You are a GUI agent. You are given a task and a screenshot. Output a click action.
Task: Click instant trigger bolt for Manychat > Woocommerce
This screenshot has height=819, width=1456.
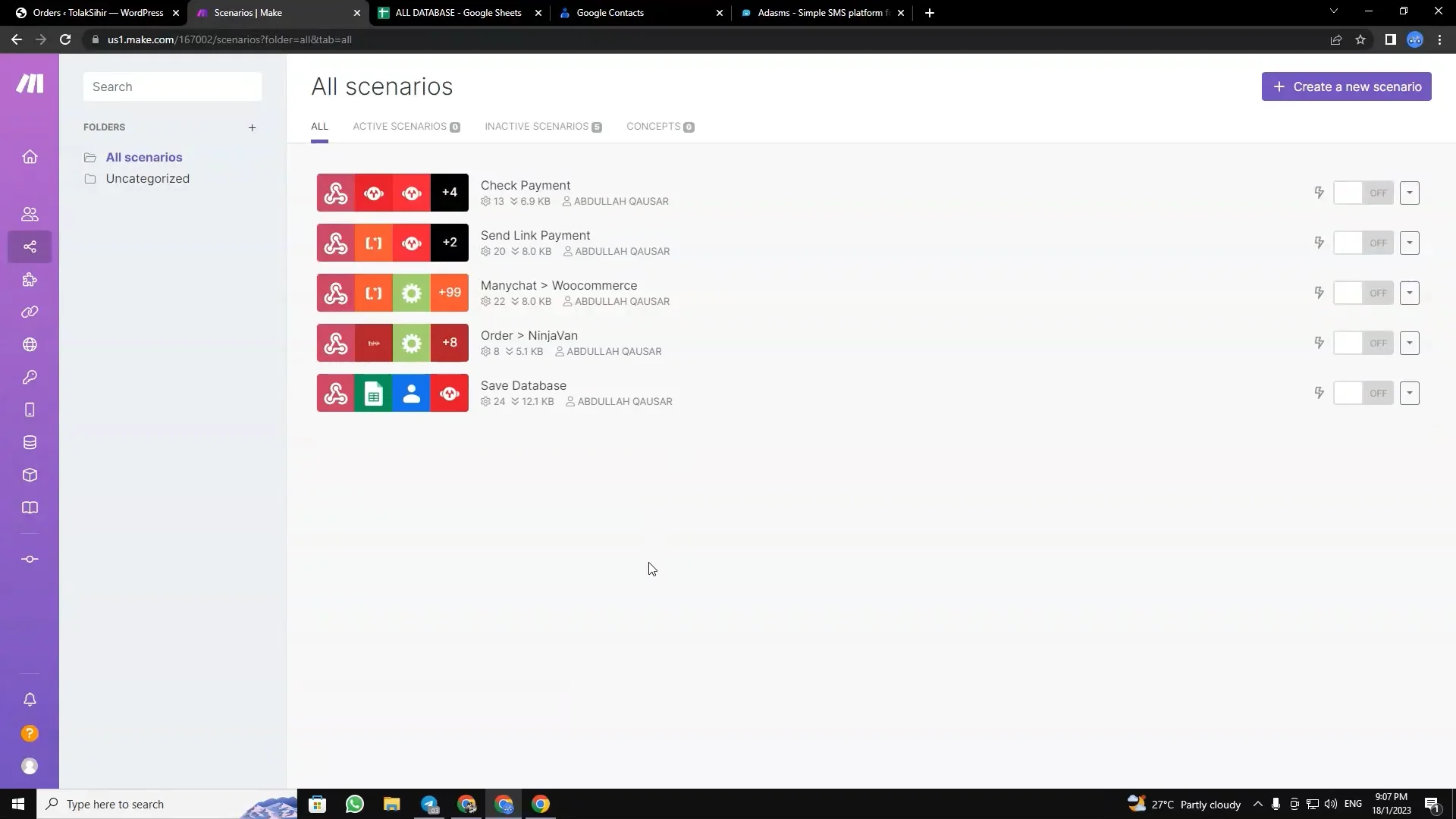pos(1319,293)
